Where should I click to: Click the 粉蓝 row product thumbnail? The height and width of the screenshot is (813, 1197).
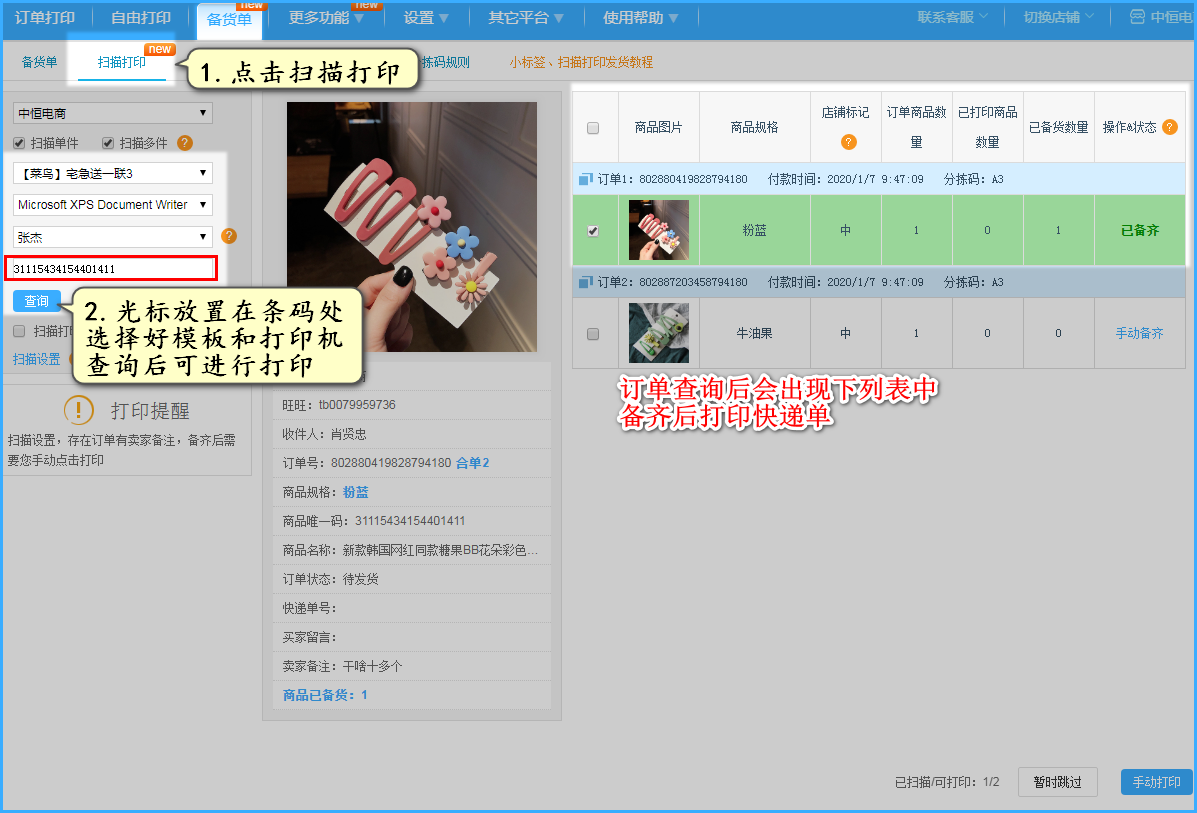(x=659, y=230)
